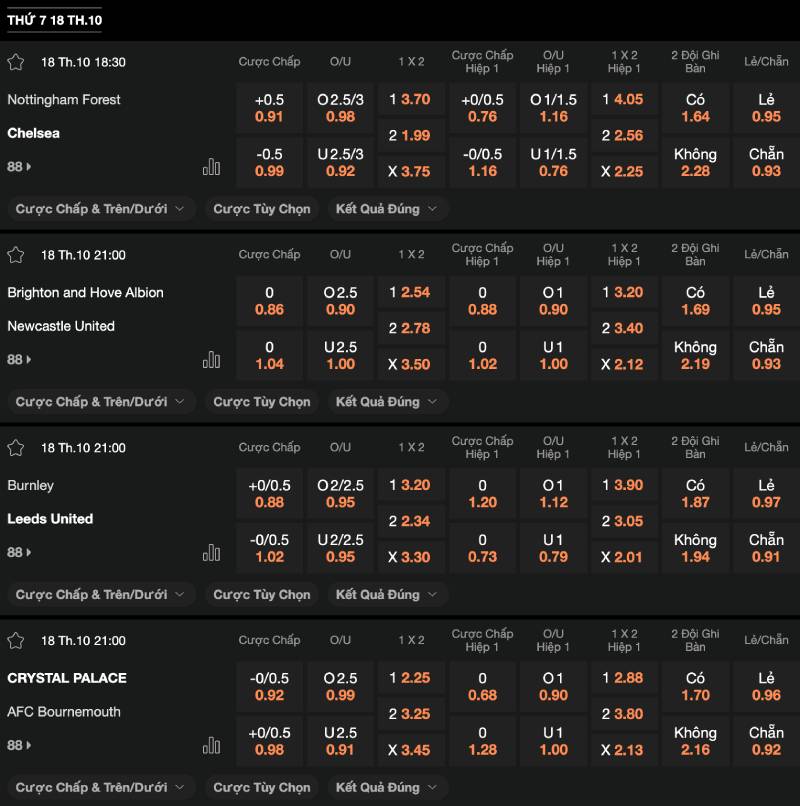
Task: Open statistics chart for Nottingham Forest match
Action: pyautogui.click(x=211, y=167)
